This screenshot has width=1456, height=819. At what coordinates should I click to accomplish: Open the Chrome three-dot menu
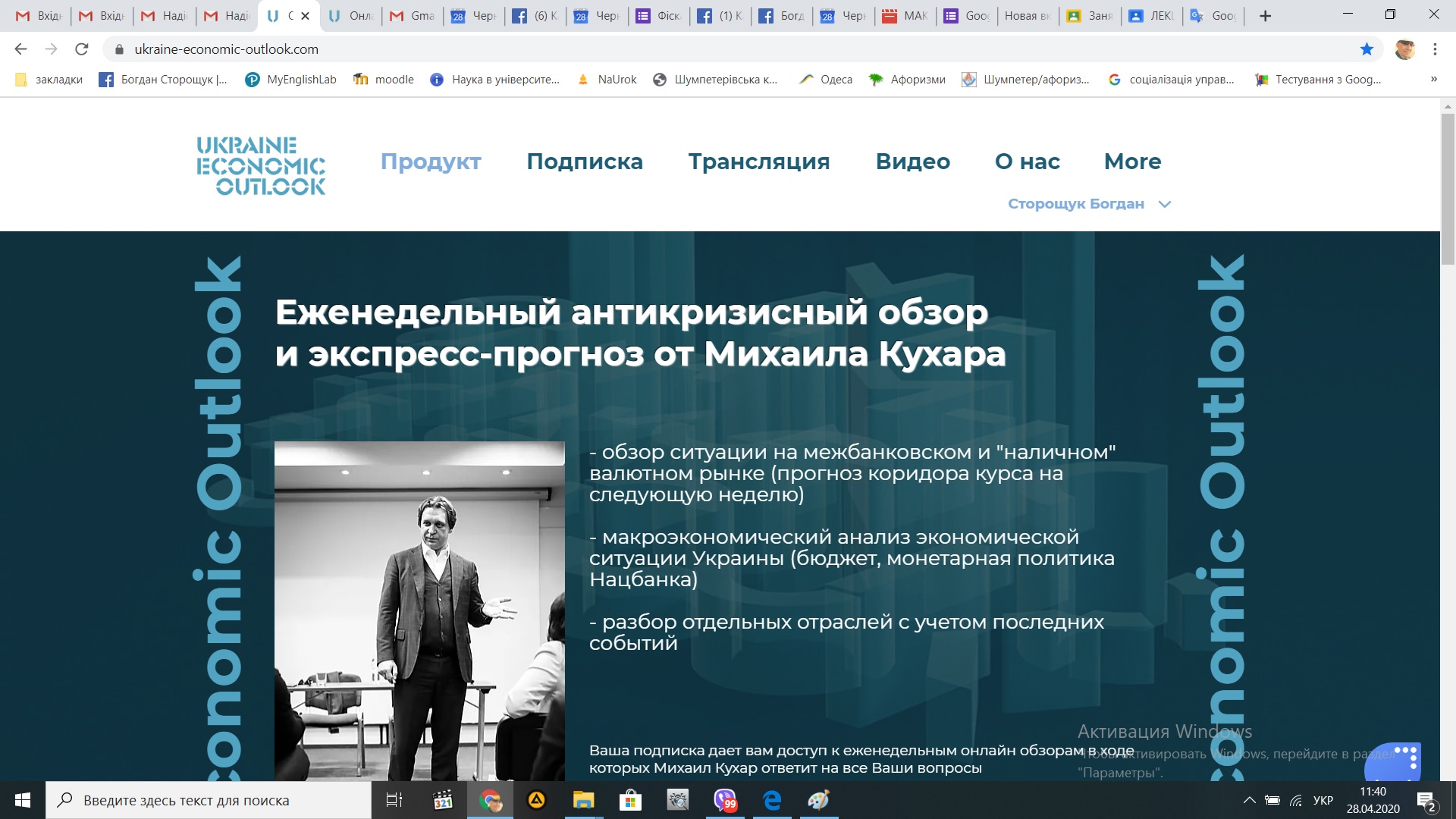1435,49
